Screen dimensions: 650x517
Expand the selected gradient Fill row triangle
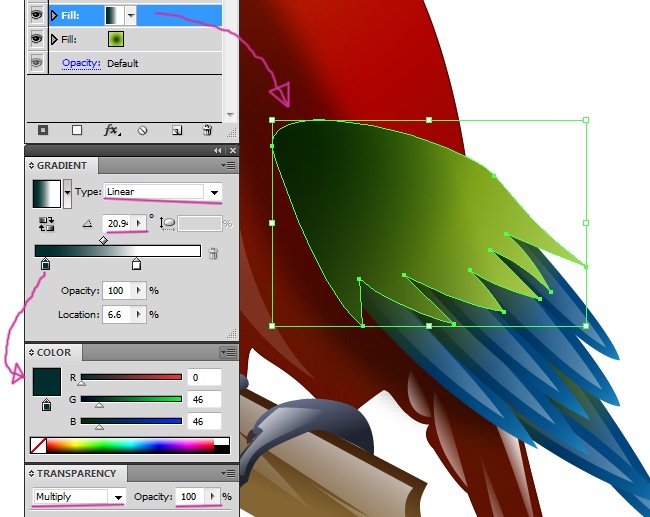(x=53, y=16)
